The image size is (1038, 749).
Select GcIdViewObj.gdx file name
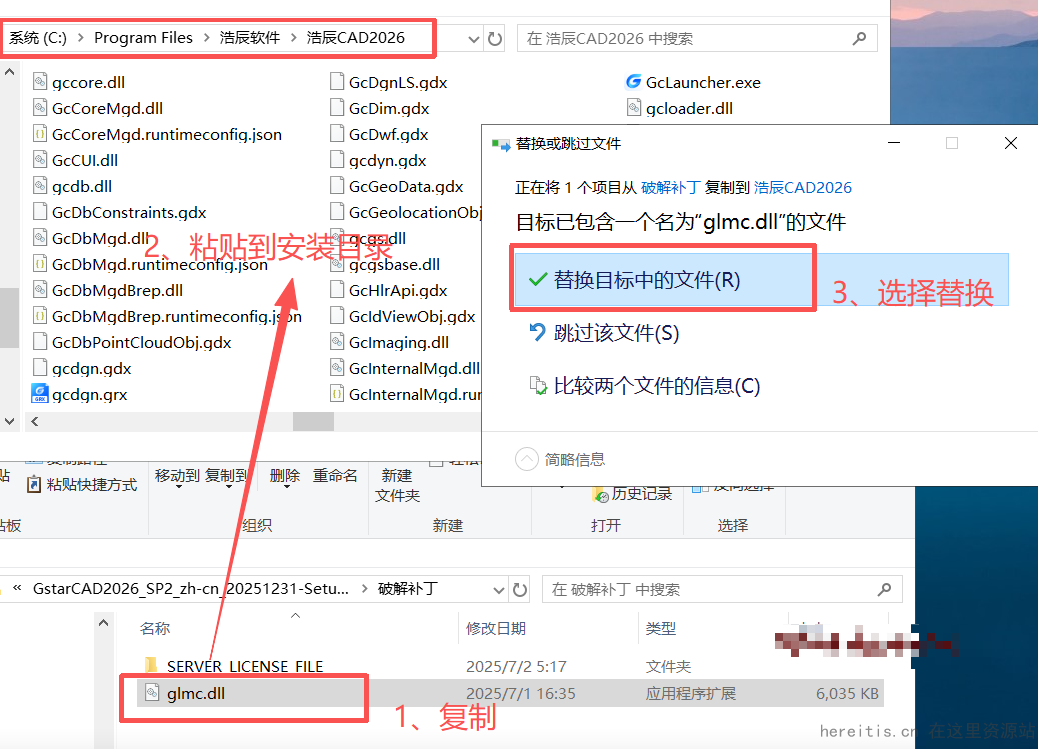[412, 316]
